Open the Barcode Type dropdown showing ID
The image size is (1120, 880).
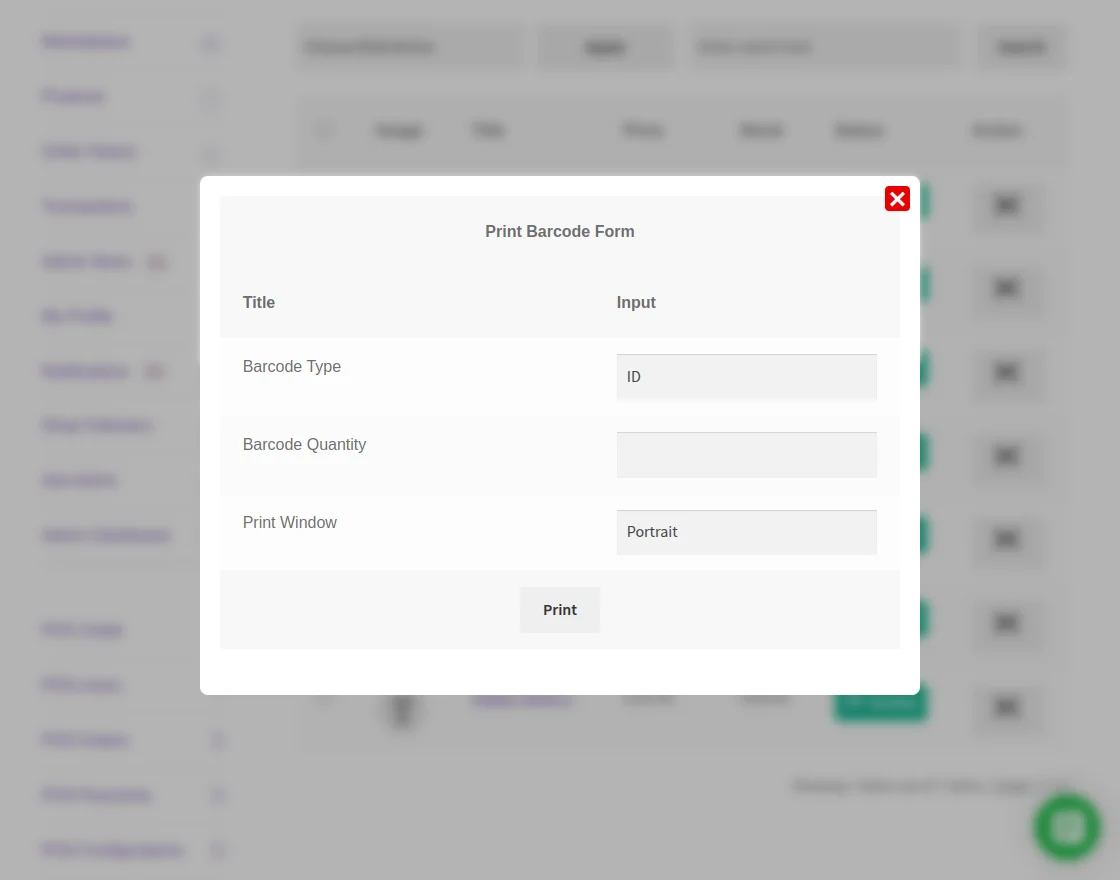pos(746,377)
